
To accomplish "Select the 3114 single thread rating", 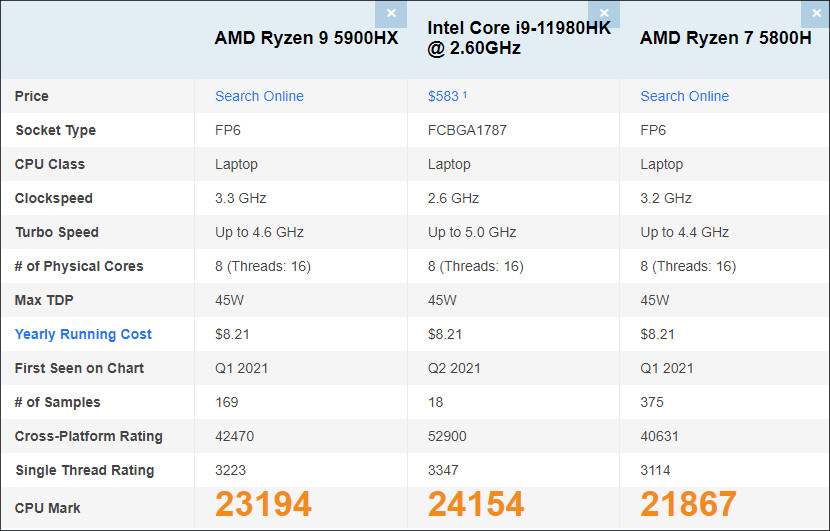I will [x=655, y=470].
